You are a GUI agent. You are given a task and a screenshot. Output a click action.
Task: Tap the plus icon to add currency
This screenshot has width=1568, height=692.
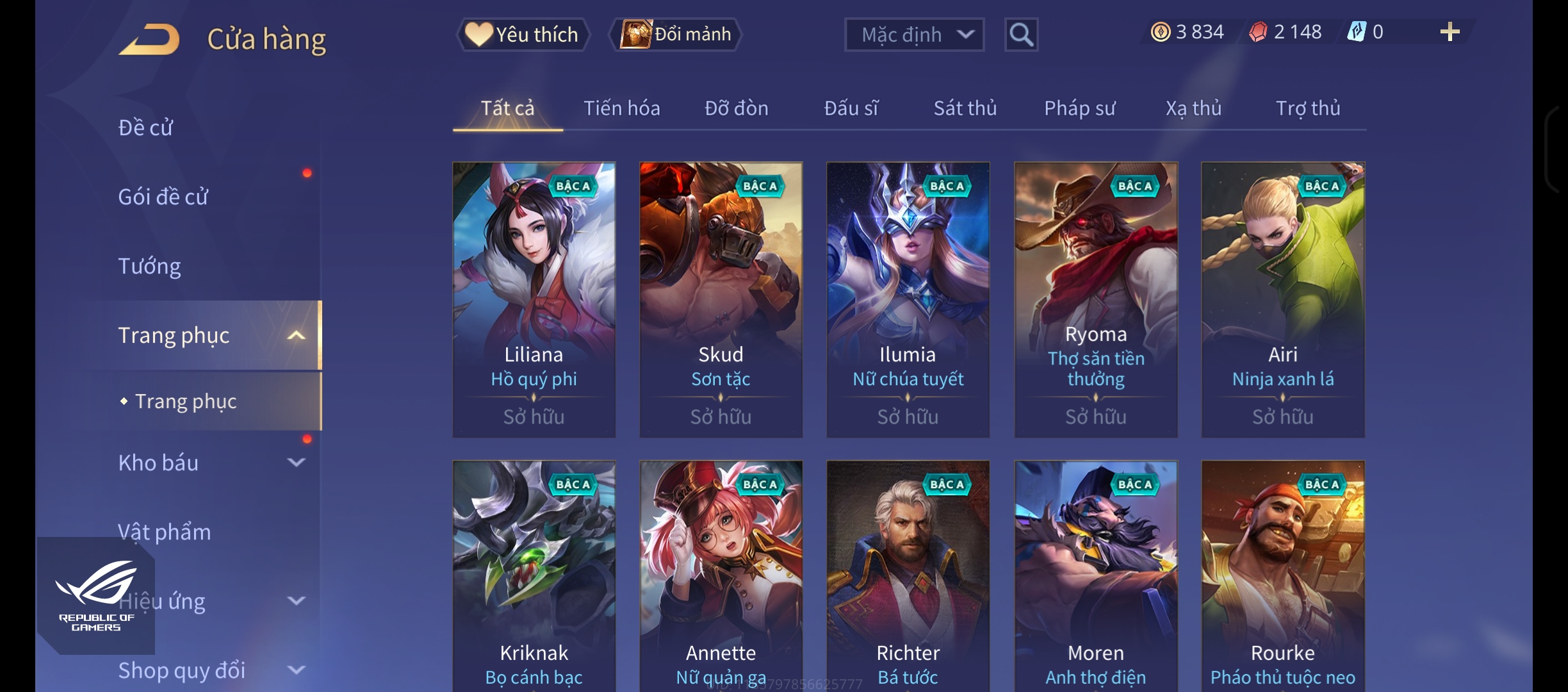[1450, 32]
